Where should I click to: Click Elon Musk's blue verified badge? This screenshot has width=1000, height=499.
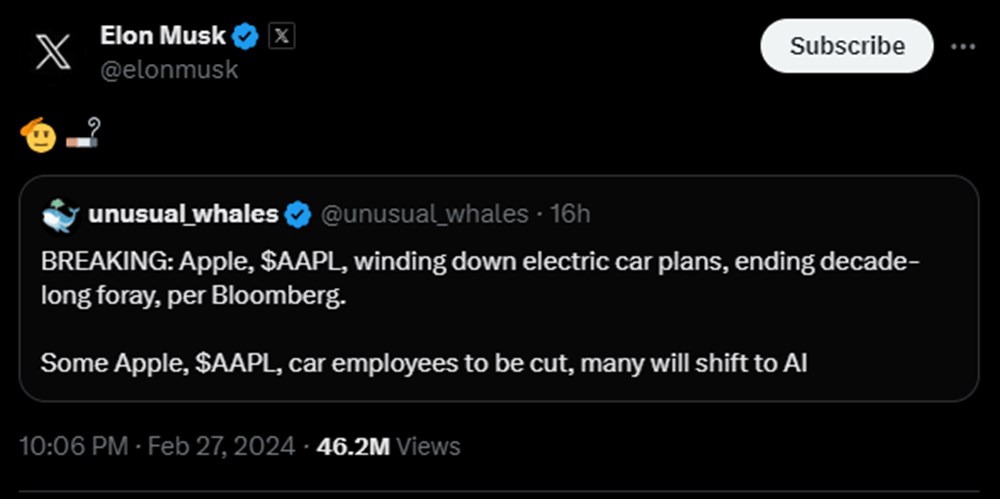tap(246, 38)
